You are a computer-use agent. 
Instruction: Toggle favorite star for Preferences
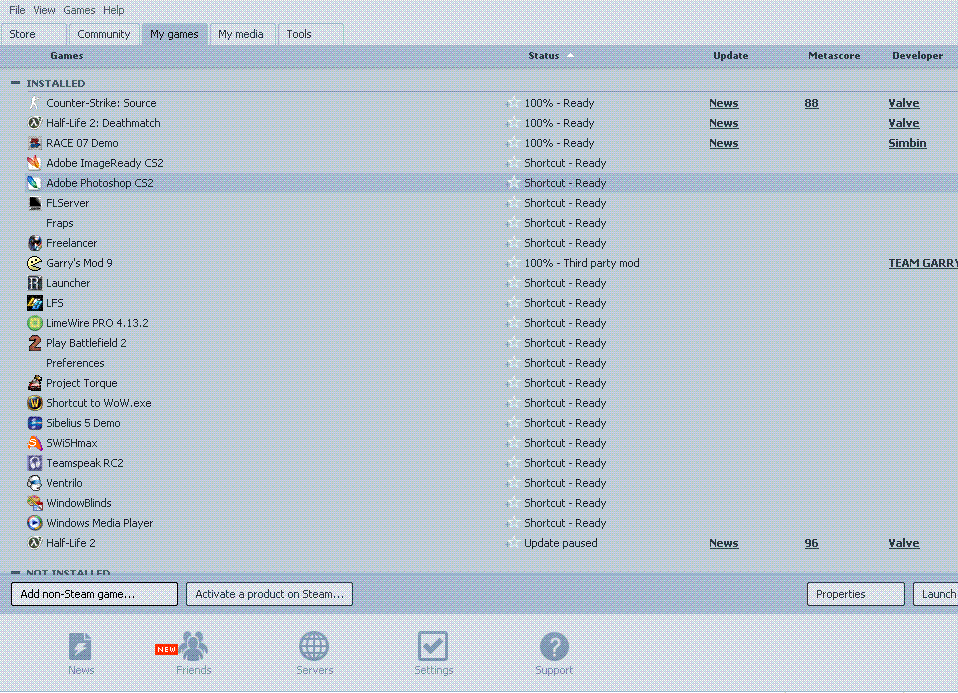pos(513,362)
